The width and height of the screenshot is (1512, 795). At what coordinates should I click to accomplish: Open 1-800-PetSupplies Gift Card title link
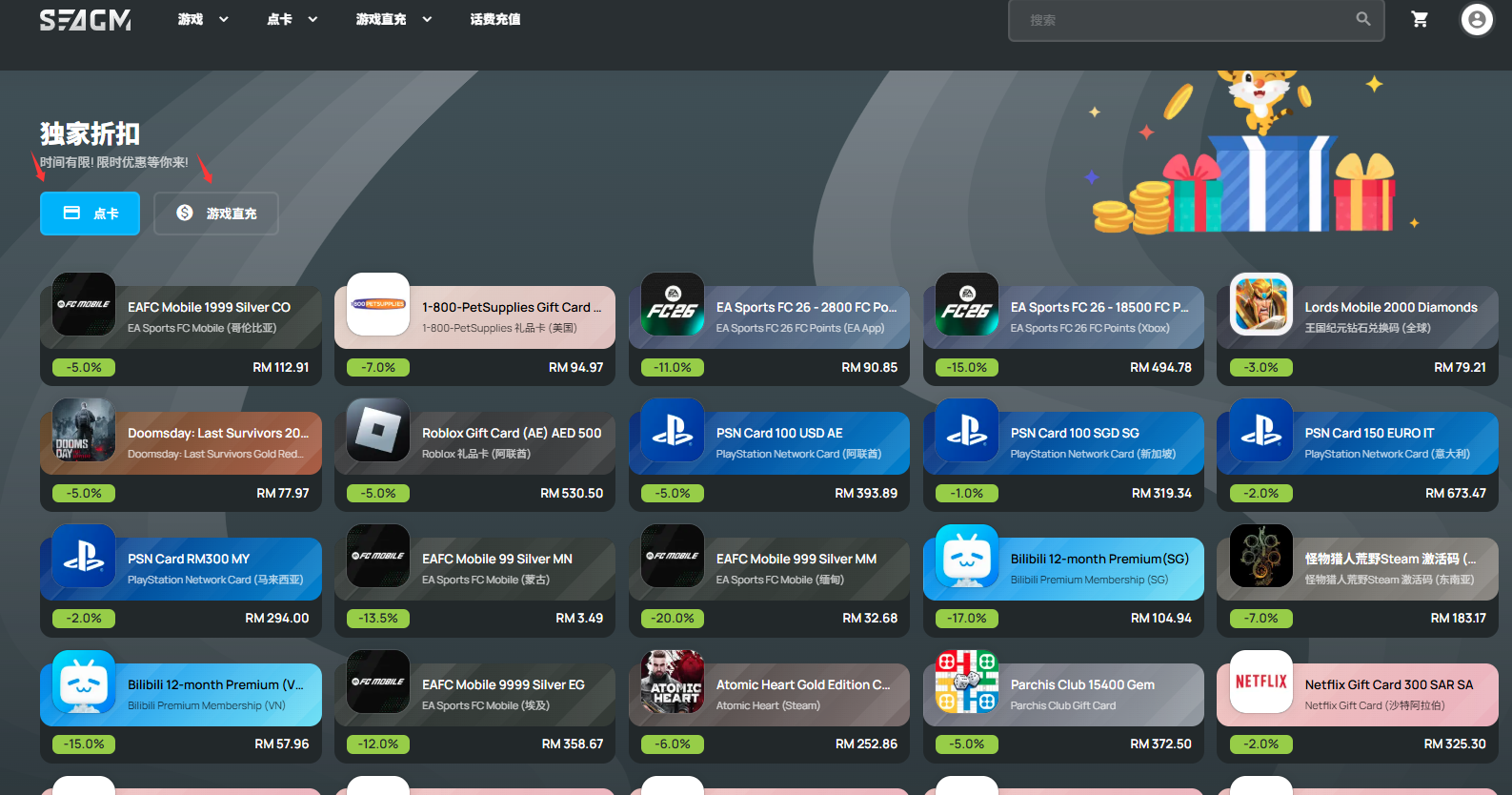(512, 307)
